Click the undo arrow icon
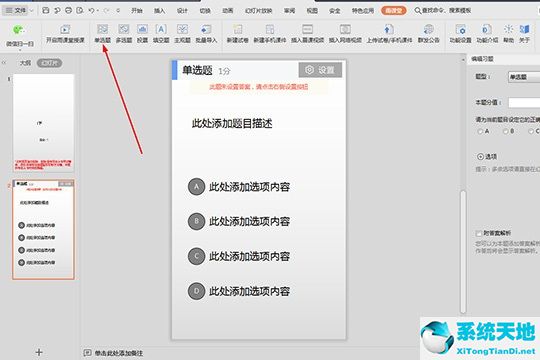Screen dimensions: 540x360 [91, 11]
